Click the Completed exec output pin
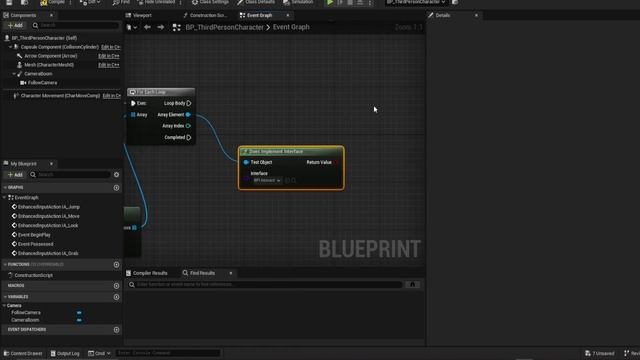 tap(189, 138)
